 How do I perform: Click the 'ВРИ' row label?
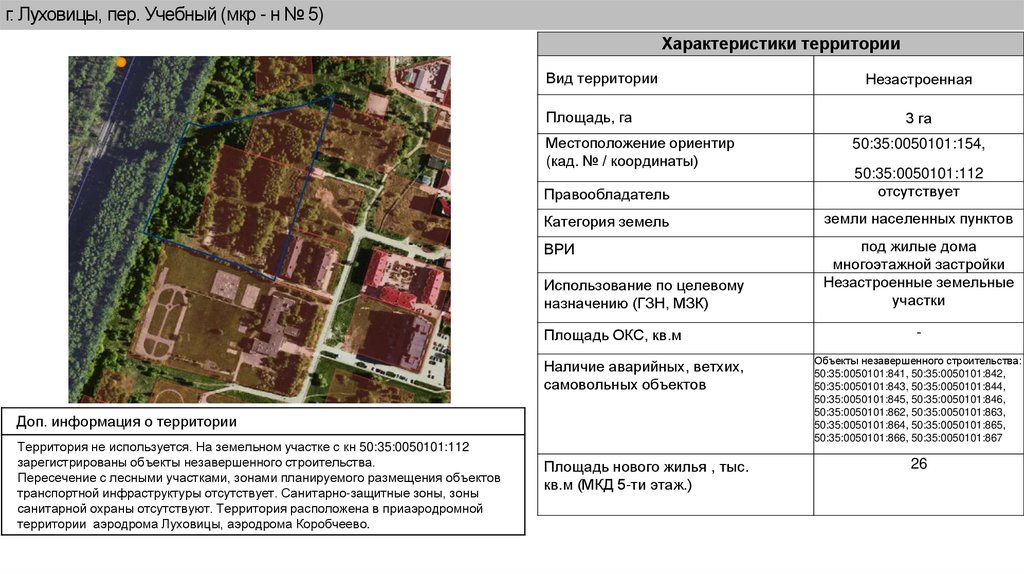click(x=559, y=249)
